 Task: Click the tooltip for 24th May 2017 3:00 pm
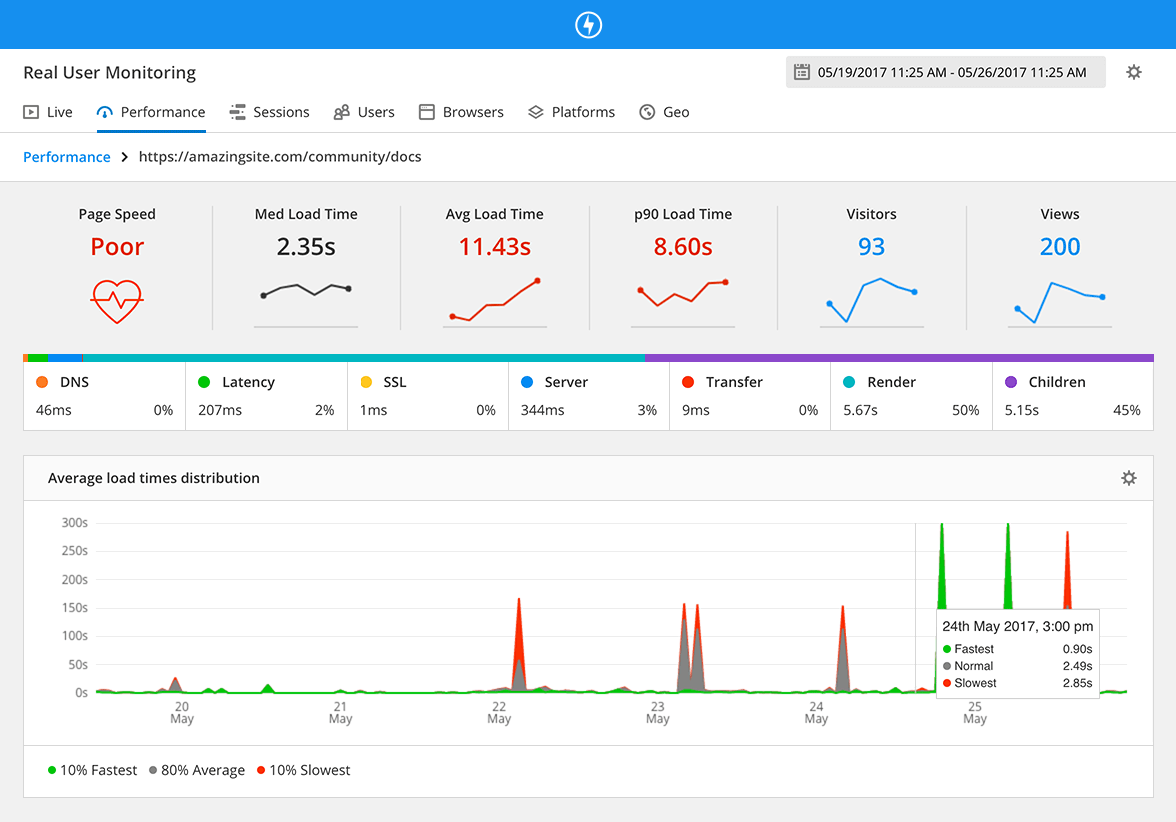click(x=1017, y=654)
